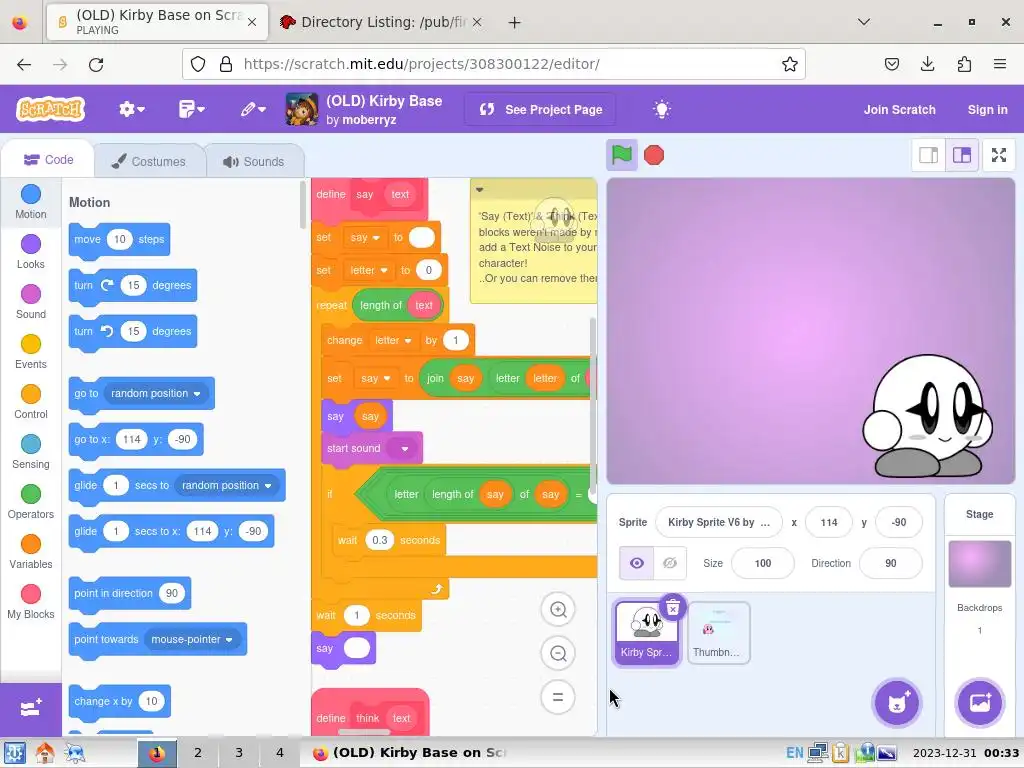This screenshot has width=1024, height=768.
Task: Open the settings gear menu
Action: [131, 109]
